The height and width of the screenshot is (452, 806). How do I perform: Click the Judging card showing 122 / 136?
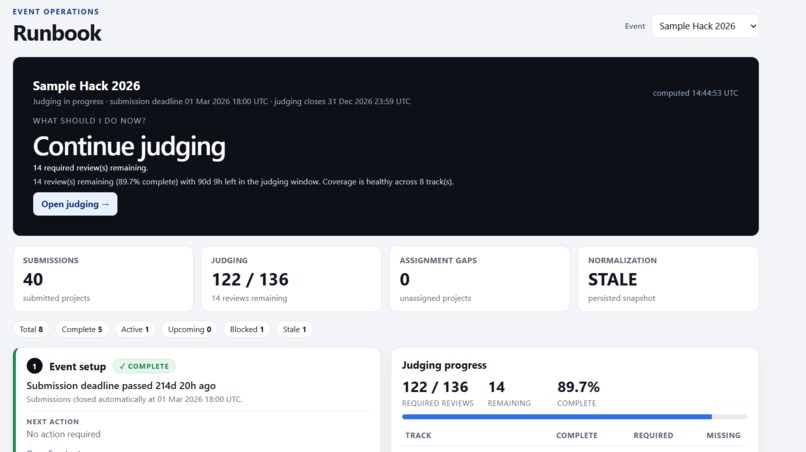click(291, 279)
